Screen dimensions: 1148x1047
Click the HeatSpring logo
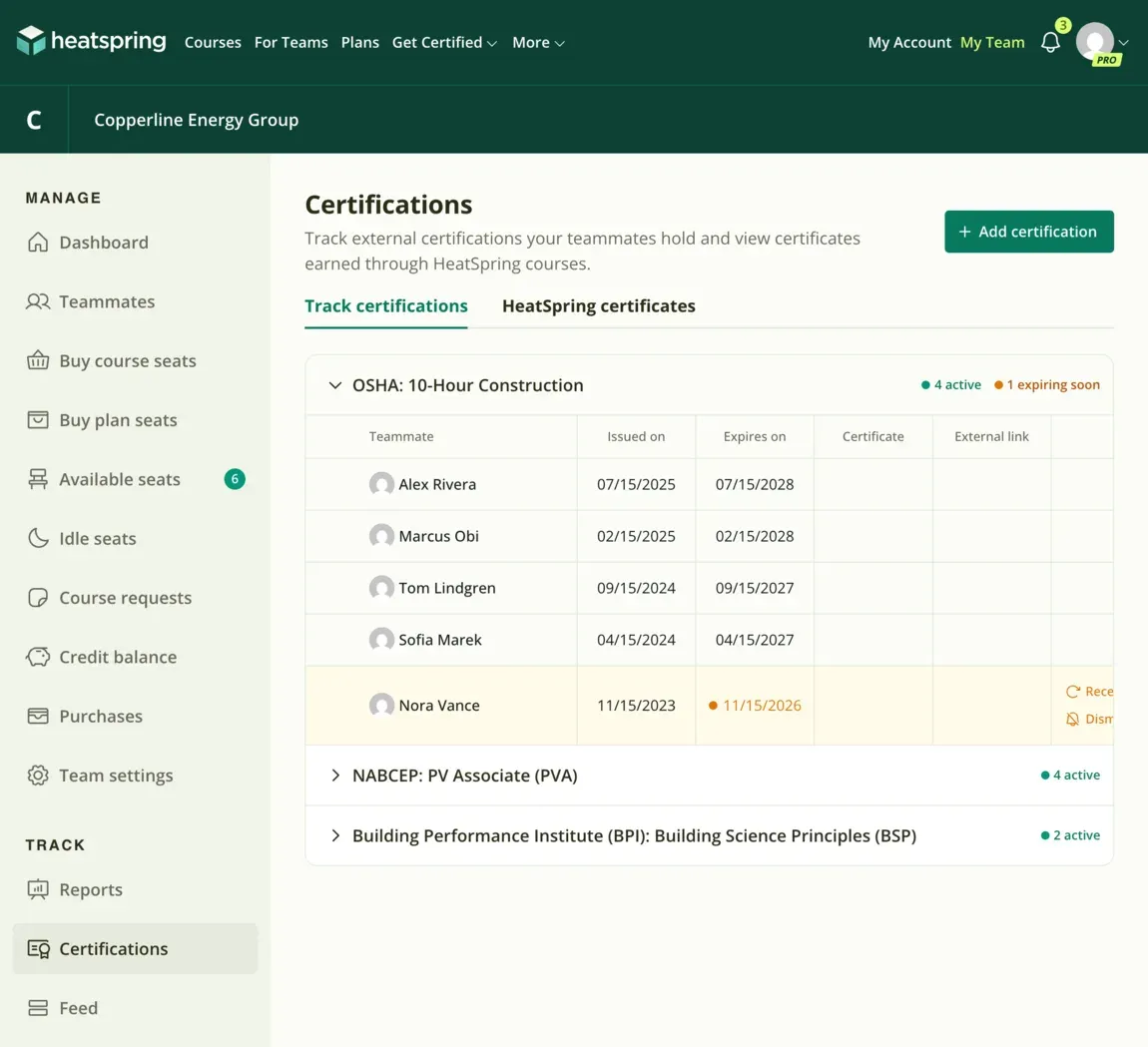tap(92, 41)
